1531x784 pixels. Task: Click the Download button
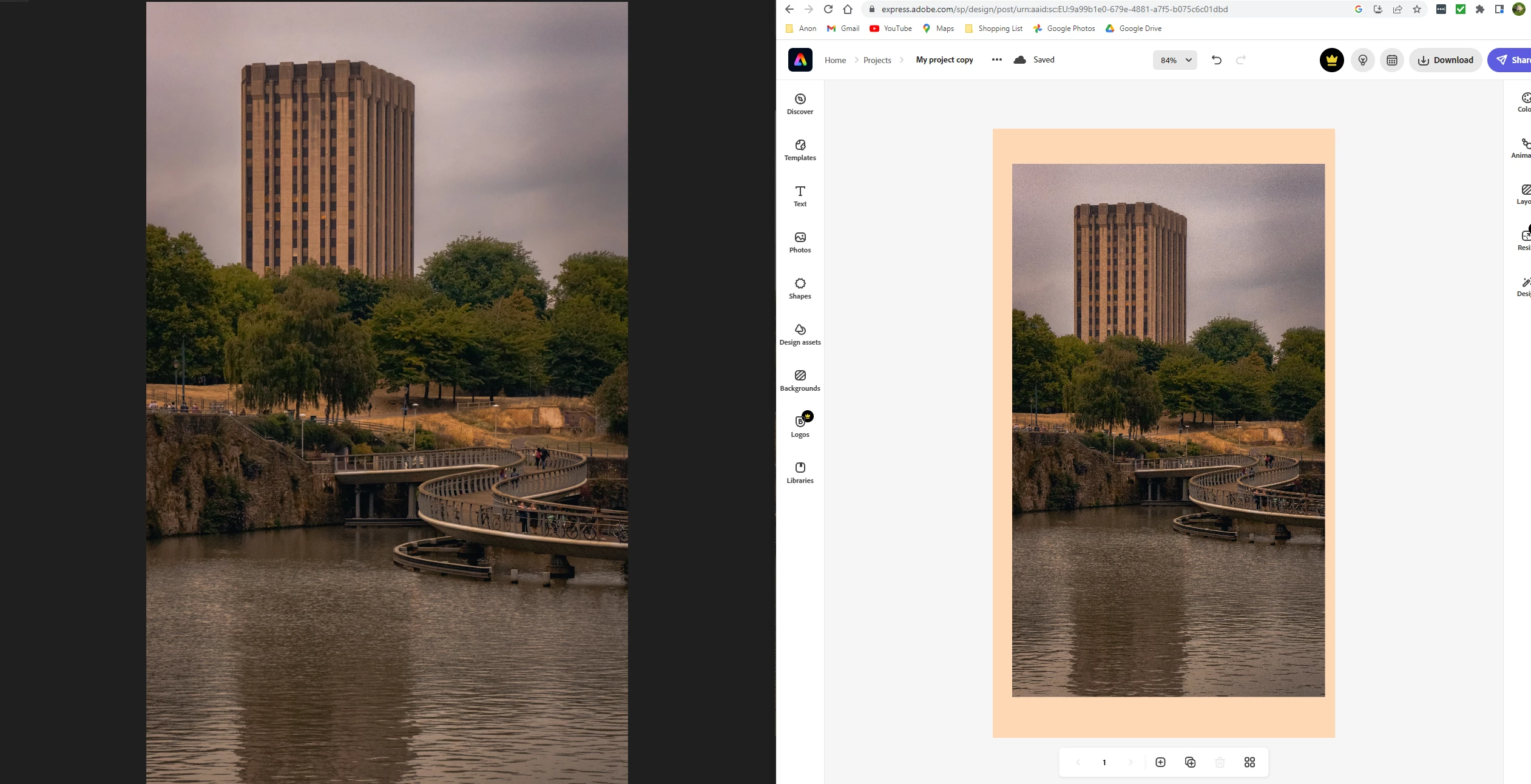pos(1445,60)
